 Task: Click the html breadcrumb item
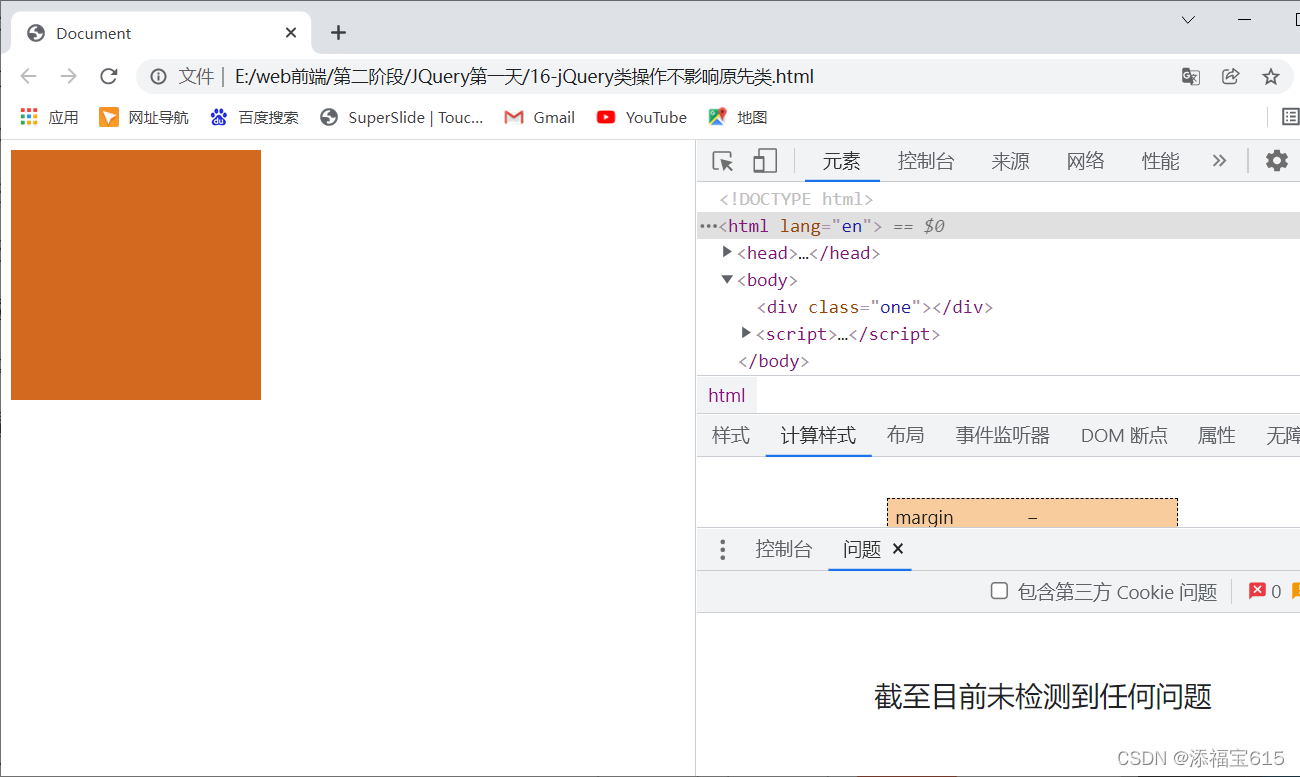[x=727, y=395]
